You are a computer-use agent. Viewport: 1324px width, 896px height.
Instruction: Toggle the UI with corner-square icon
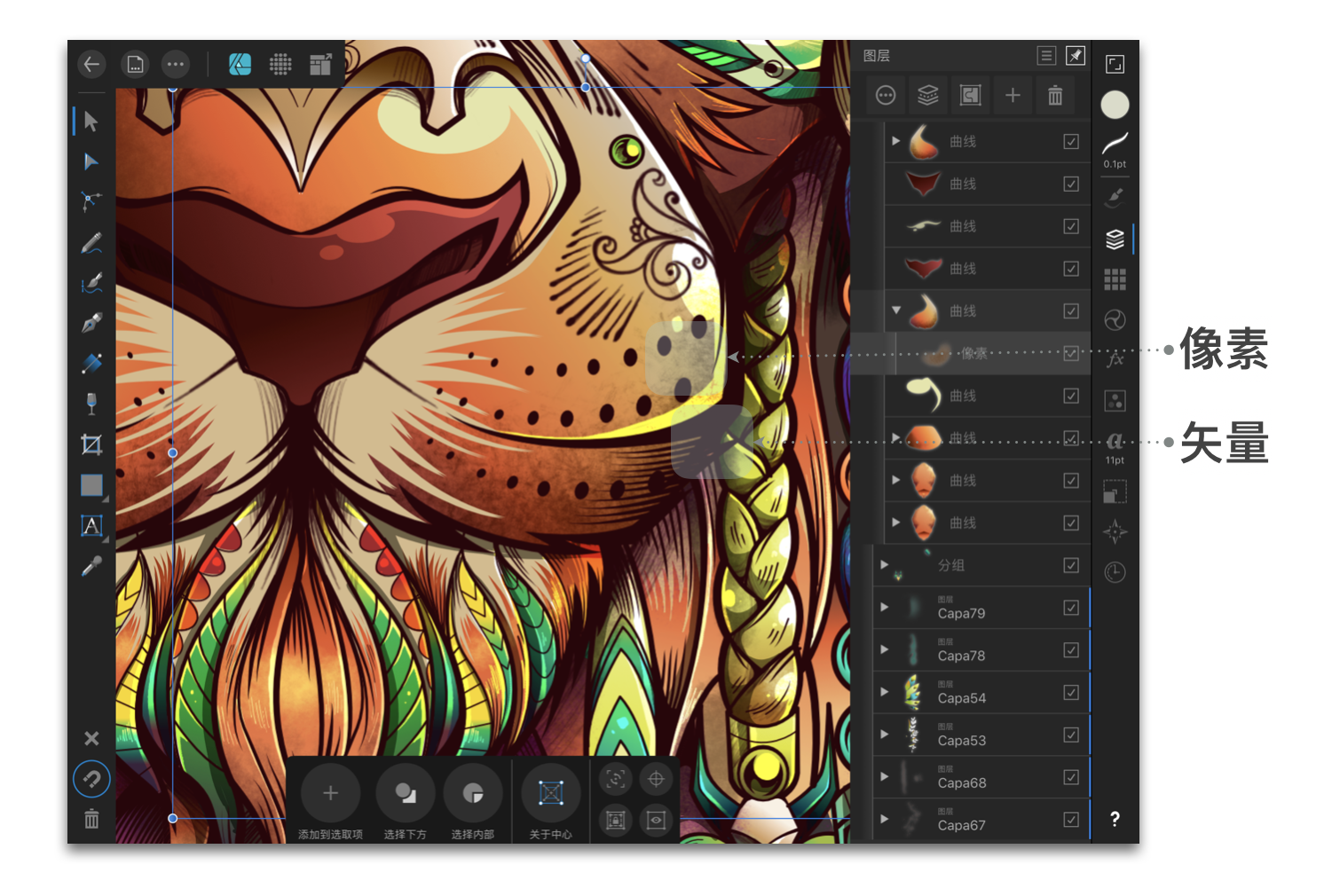[1115, 64]
